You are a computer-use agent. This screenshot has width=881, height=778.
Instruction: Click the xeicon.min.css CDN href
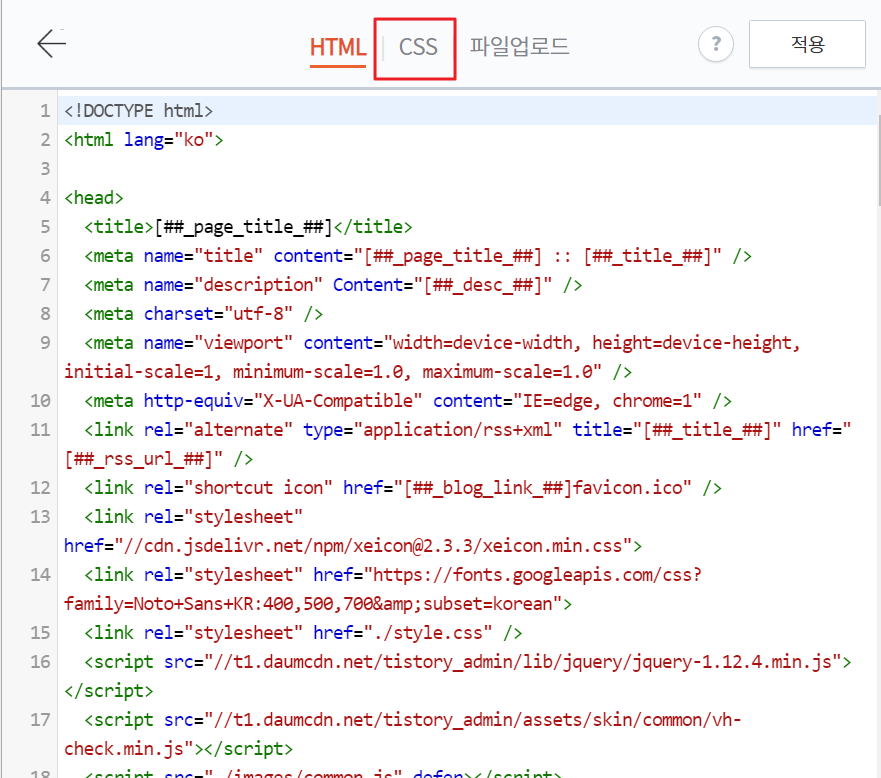(x=348, y=546)
